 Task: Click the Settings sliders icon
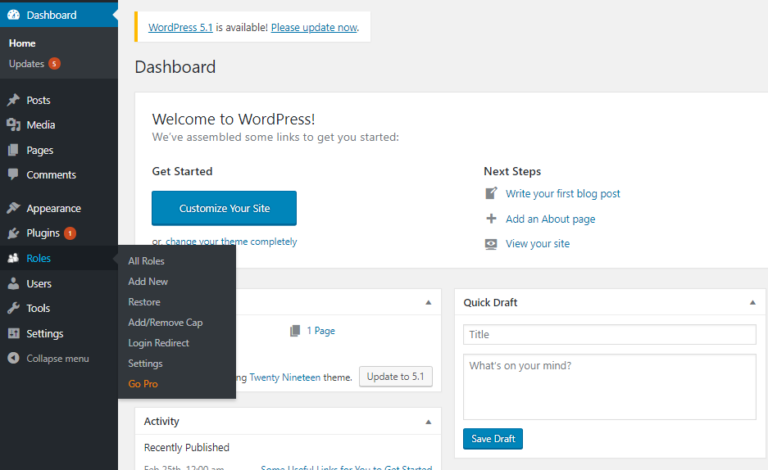13,333
